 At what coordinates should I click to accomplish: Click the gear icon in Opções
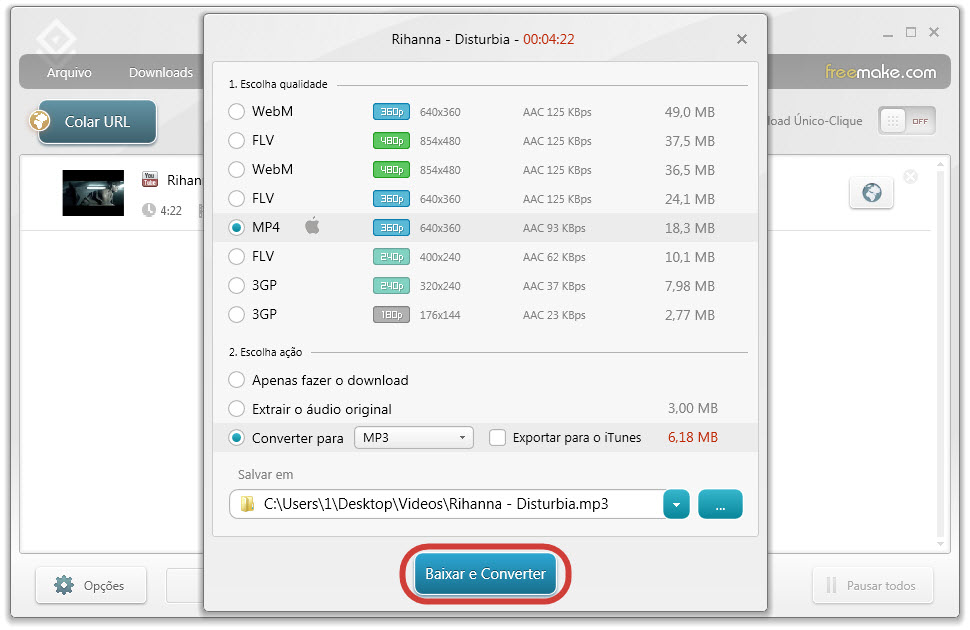coord(64,585)
